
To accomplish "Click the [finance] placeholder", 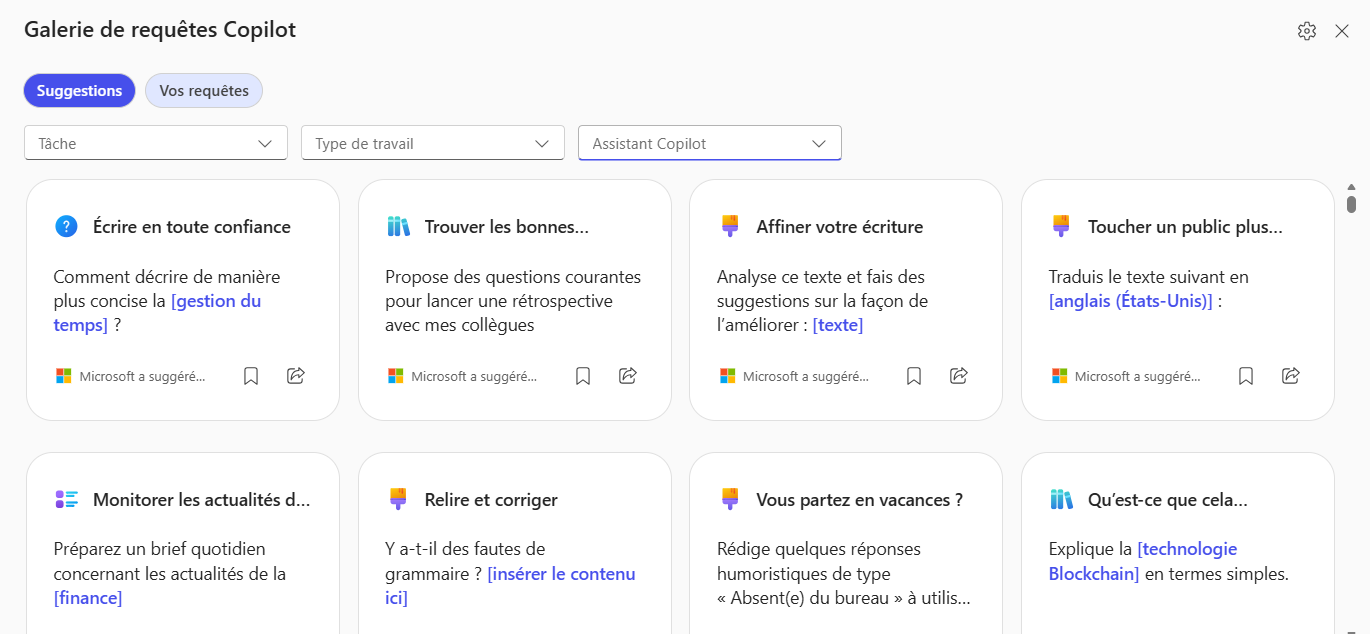I will [x=88, y=598].
